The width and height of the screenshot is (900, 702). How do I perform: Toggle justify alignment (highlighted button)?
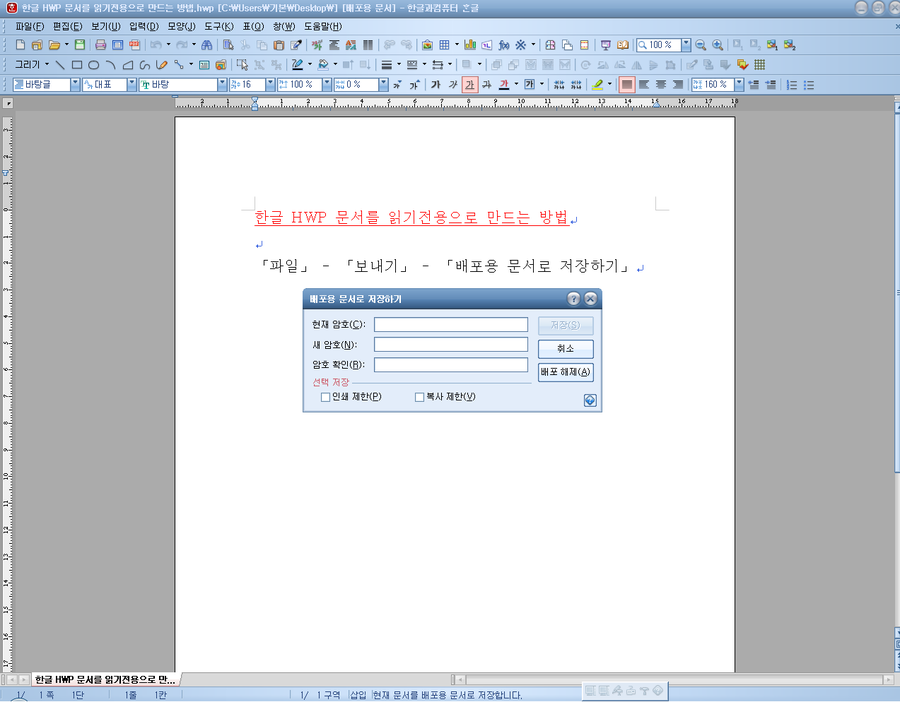[x=627, y=85]
